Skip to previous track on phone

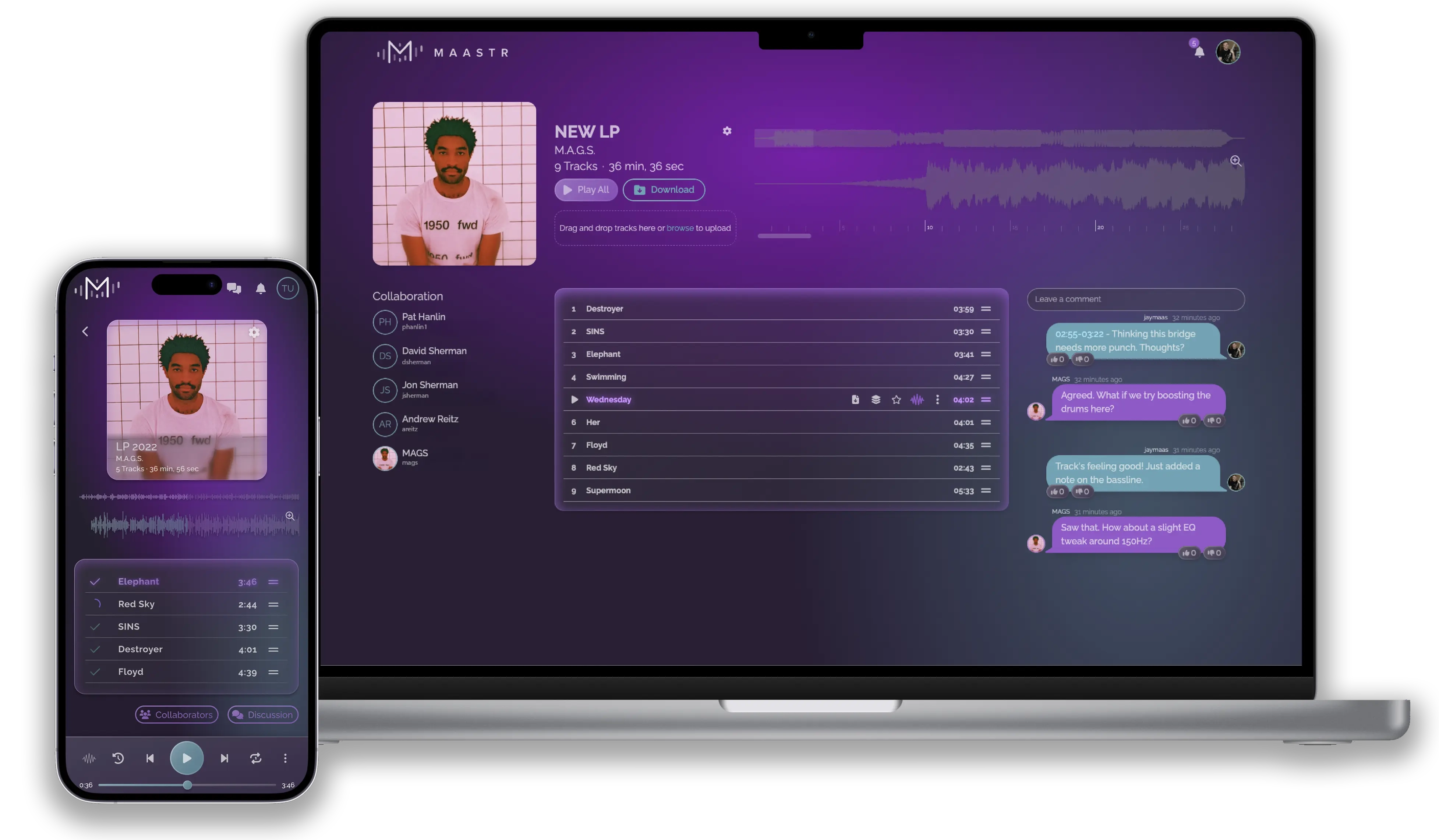[150, 758]
